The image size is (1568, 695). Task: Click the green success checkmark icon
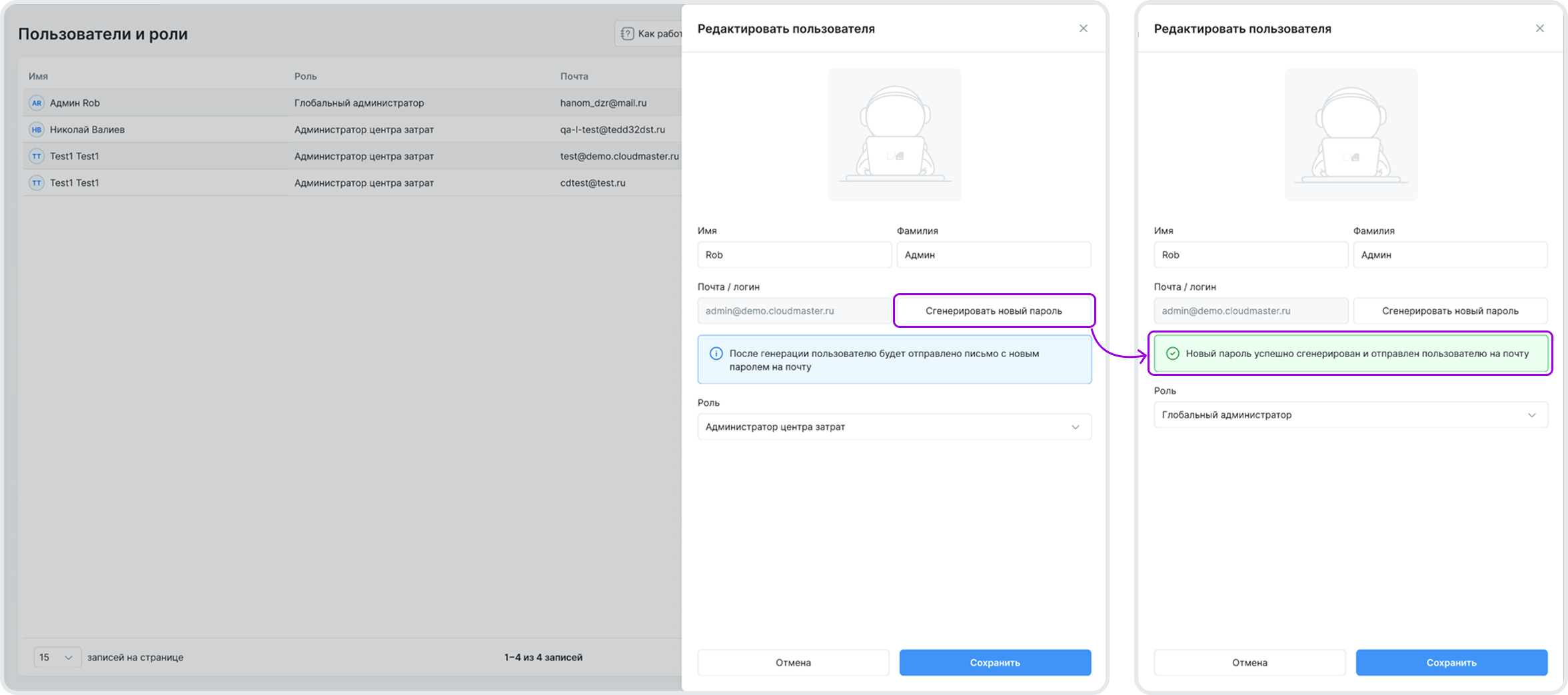pyautogui.click(x=1172, y=354)
